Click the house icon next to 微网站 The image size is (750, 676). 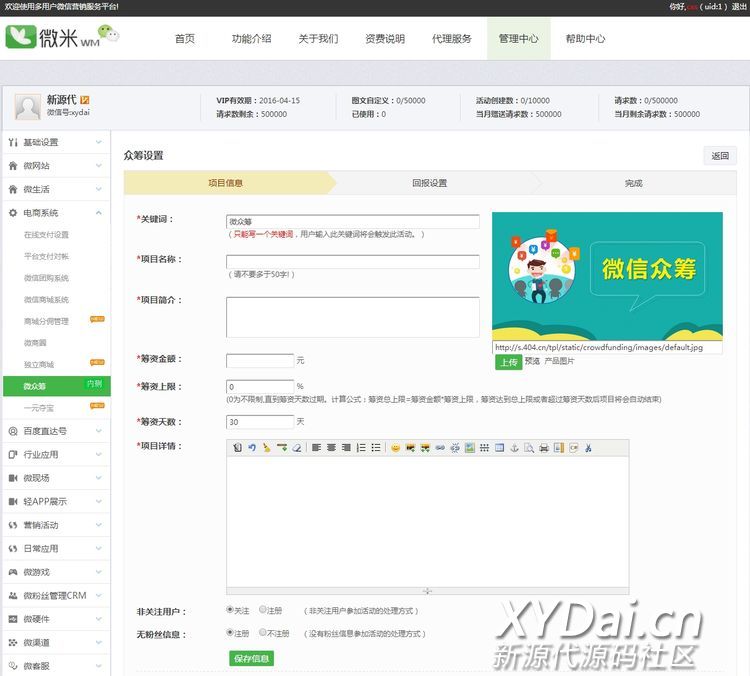13,166
